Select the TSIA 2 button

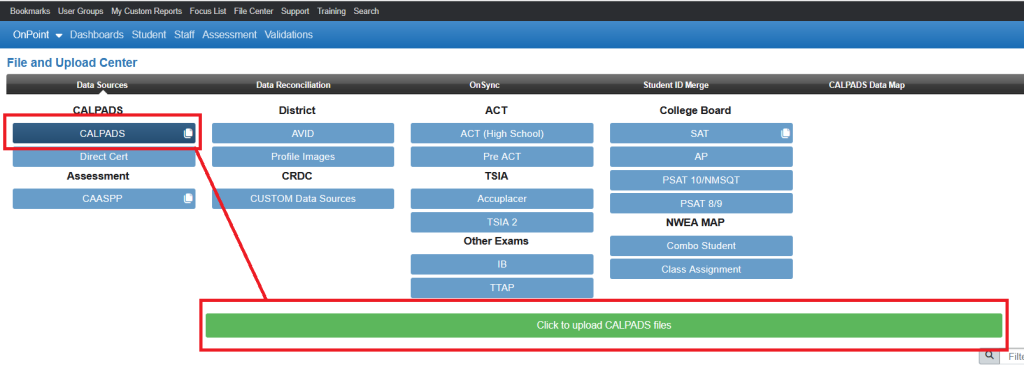(502, 222)
